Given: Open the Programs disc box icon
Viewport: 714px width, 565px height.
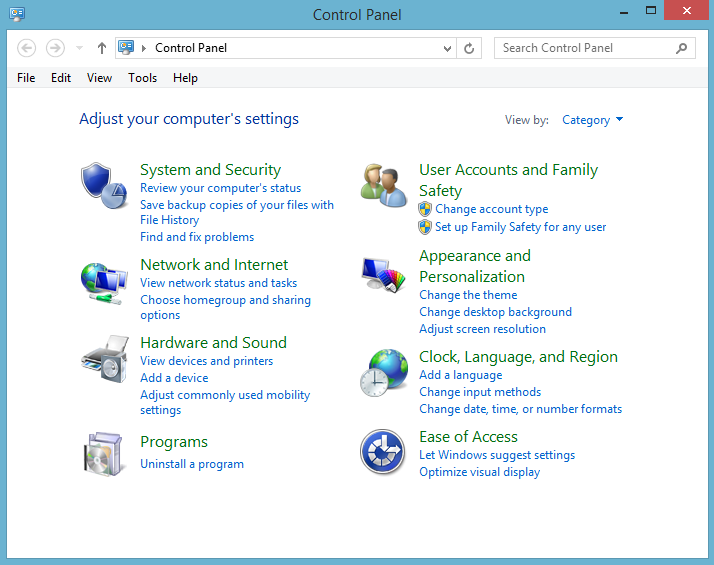Looking at the screenshot, I should click(x=103, y=453).
